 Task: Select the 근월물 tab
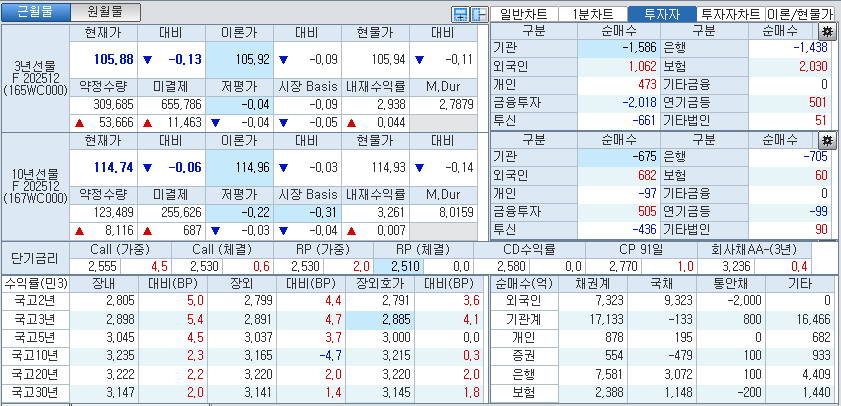pyautogui.click(x=36, y=12)
